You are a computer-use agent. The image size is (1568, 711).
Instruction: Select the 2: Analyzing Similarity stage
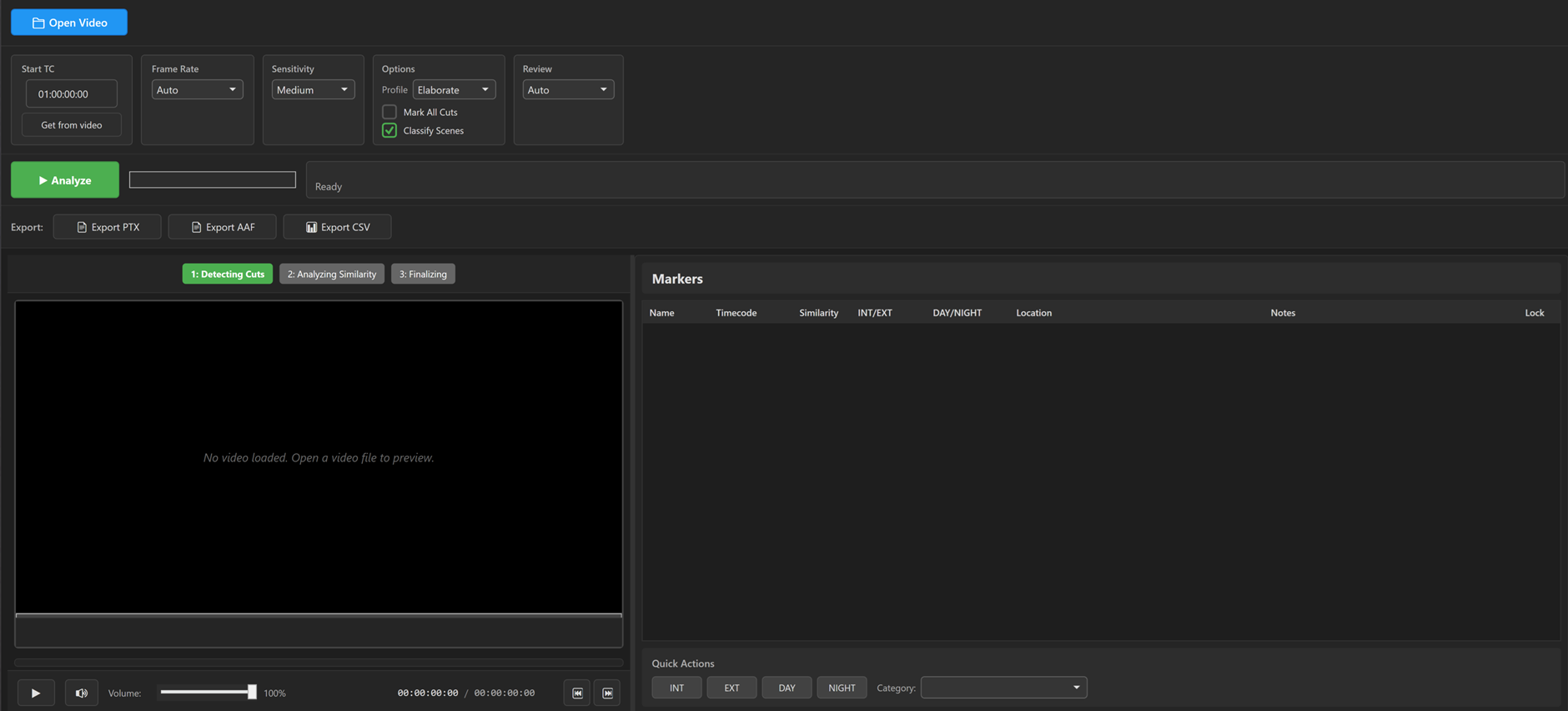coord(332,274)
